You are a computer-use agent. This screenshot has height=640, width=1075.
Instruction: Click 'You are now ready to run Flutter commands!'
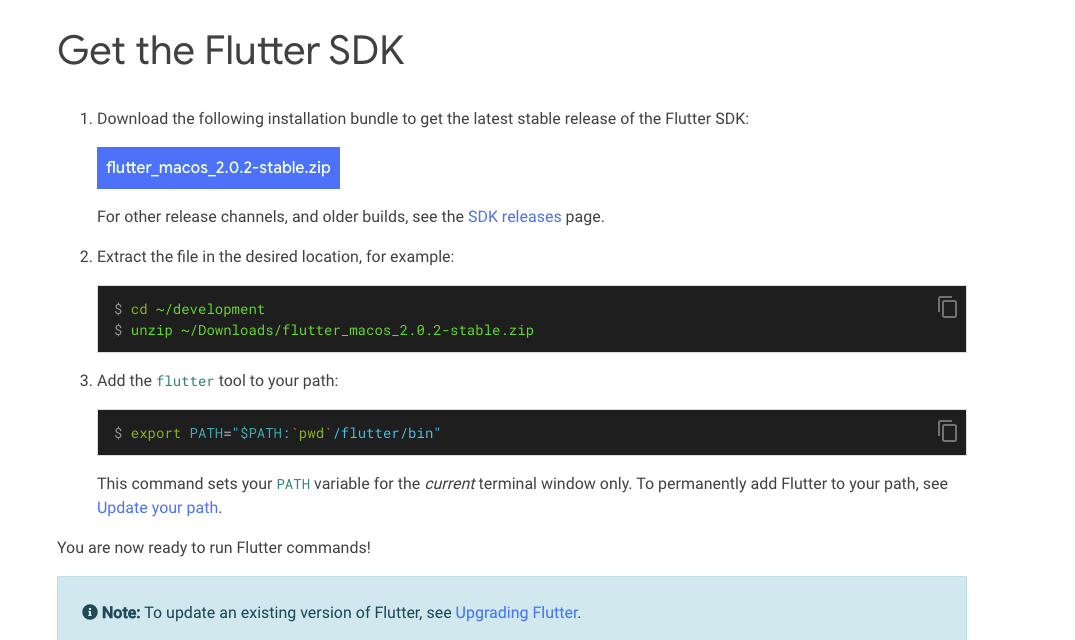[214, 547]
